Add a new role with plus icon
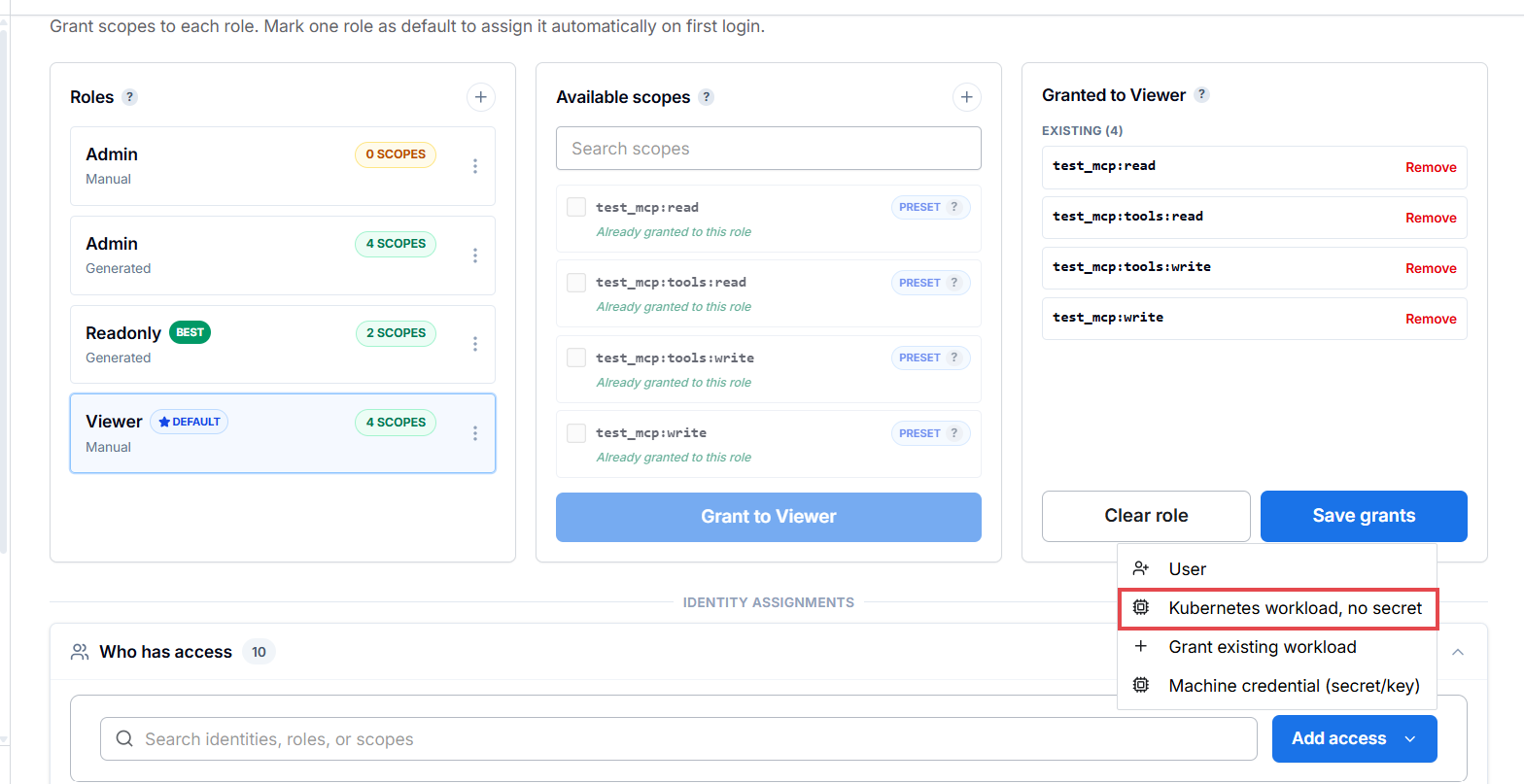The width and height of the screenshot is (1524, 784). pyautogui.click(x=480, y=97)
